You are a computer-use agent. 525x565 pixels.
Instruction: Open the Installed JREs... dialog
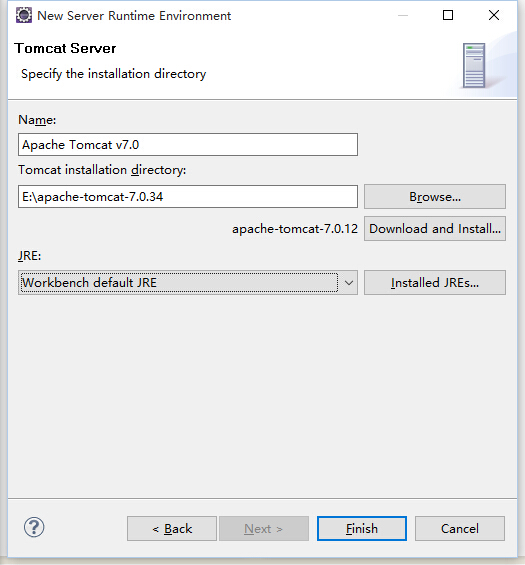pos(435,283)
